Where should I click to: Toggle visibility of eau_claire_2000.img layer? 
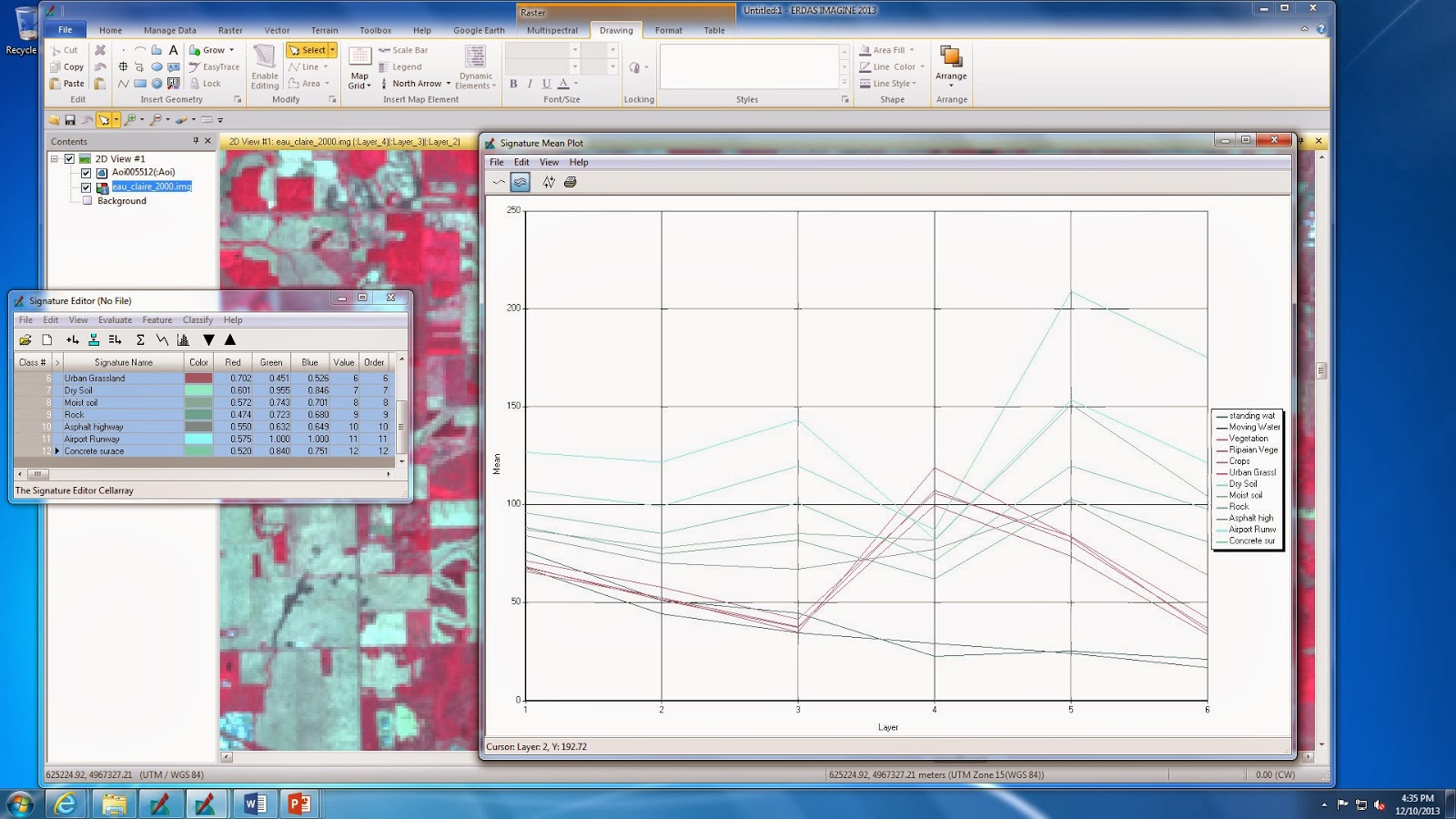86,187
